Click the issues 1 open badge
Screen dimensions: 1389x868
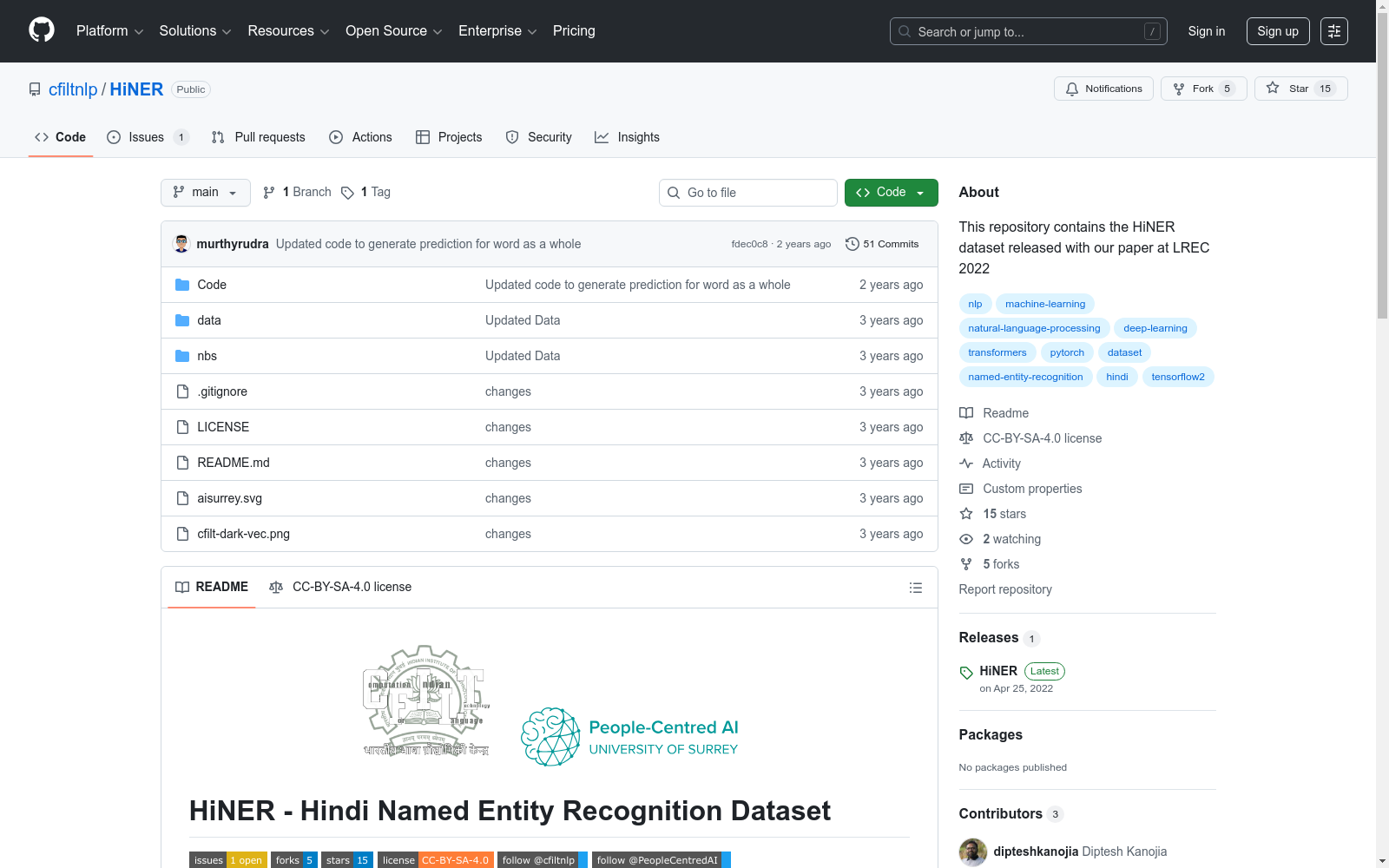228,860
